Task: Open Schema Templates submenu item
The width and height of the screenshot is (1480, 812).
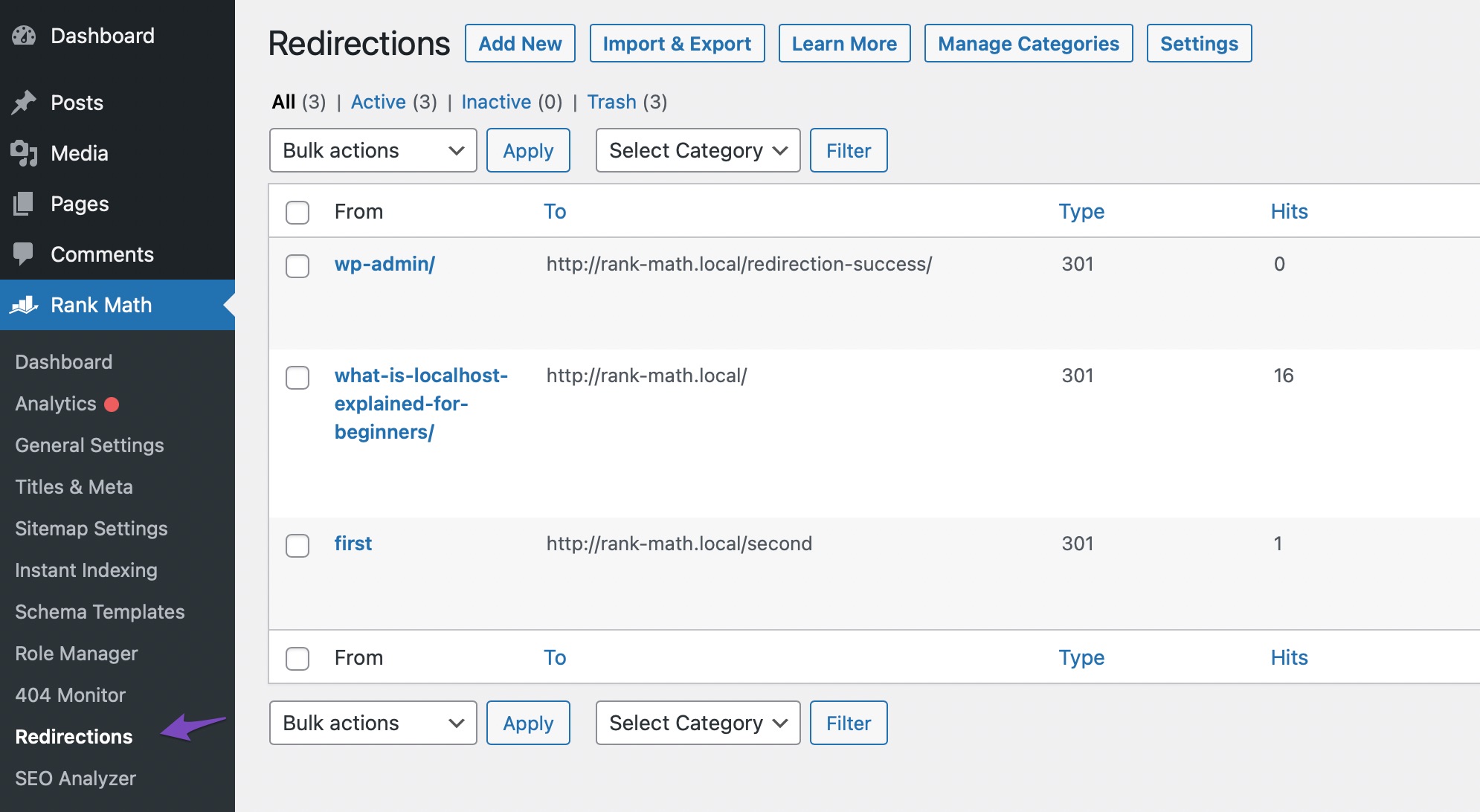Action: [100, 612]
